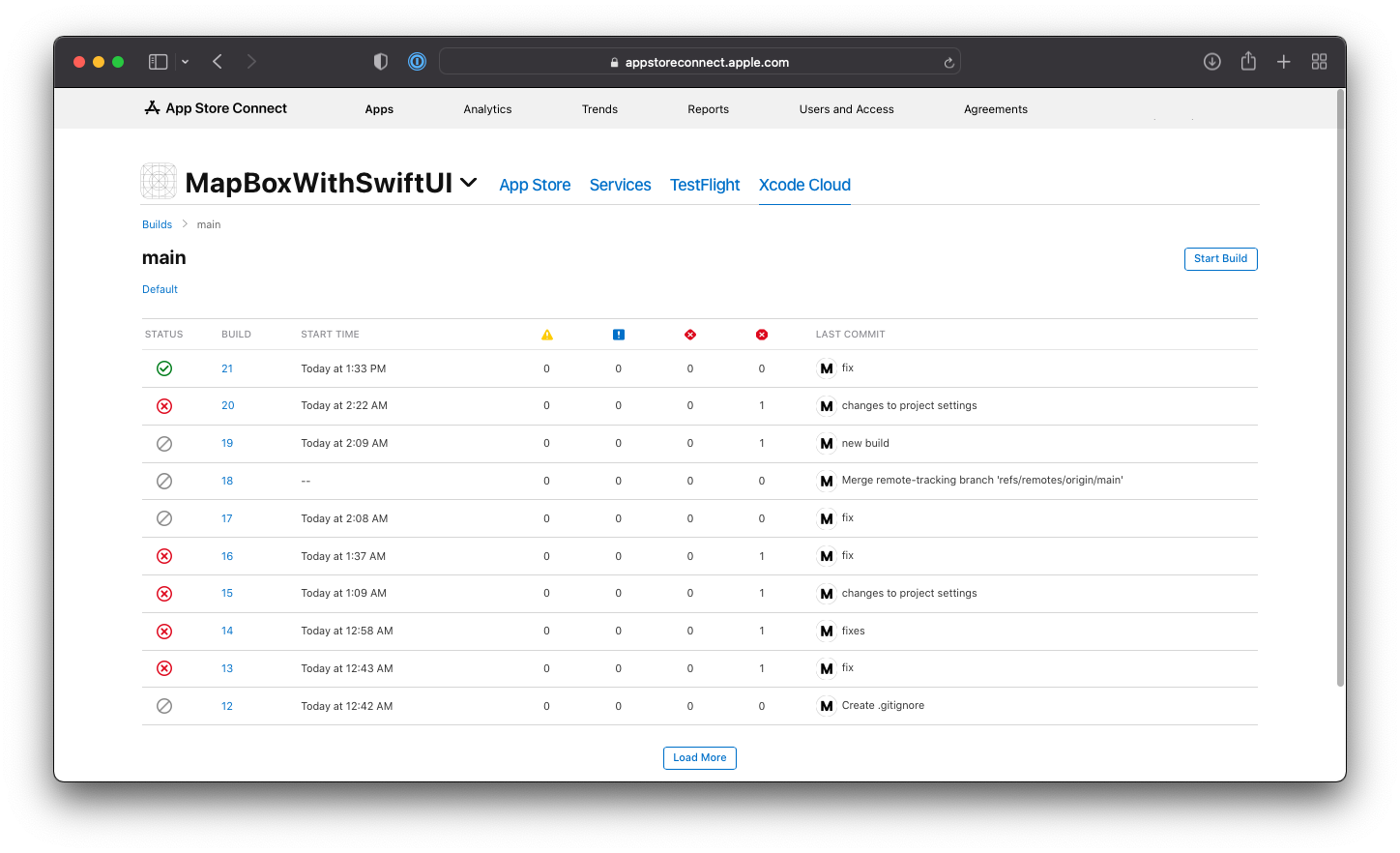Open build 20 link
This screenshot has height=853, width=1400.
[x=227, y=406]
